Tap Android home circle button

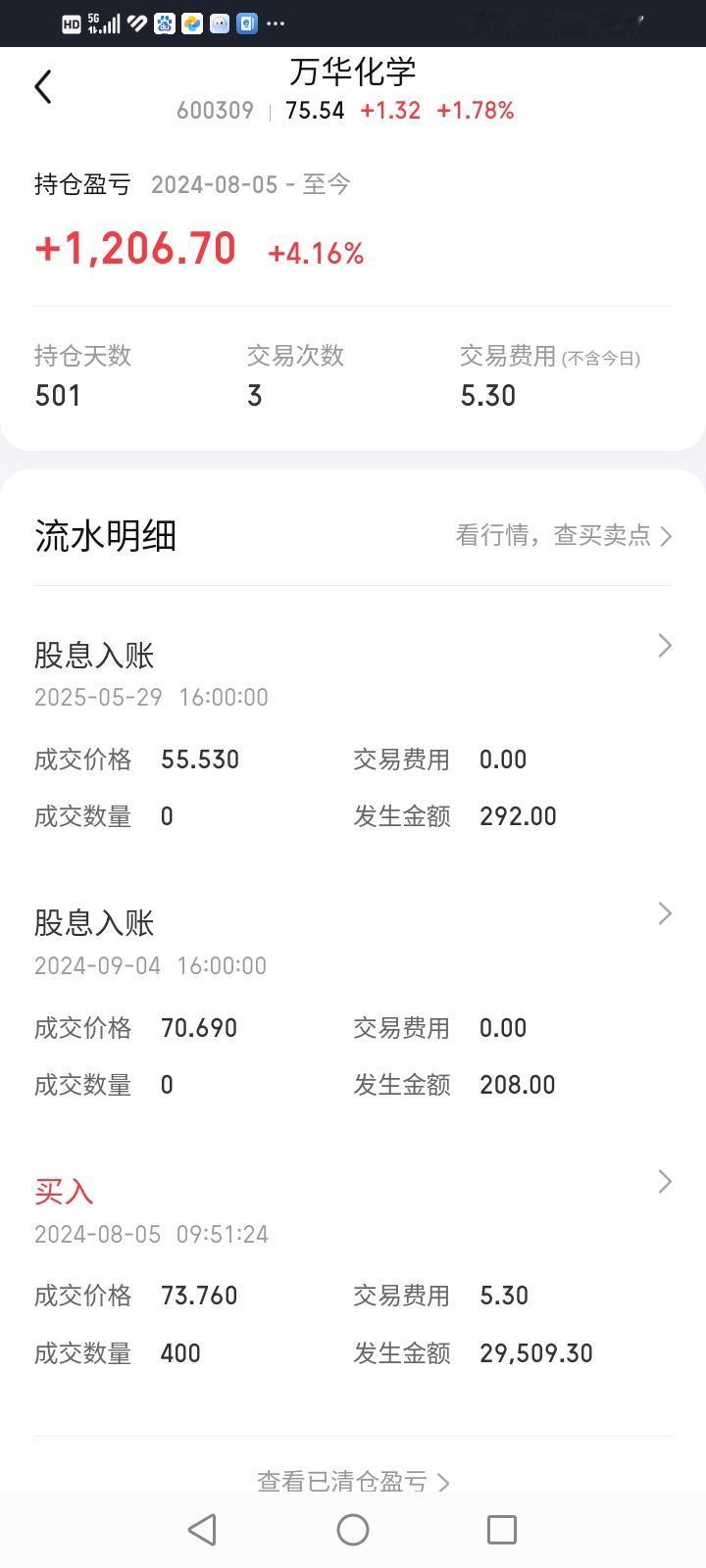click(353, 1530)
